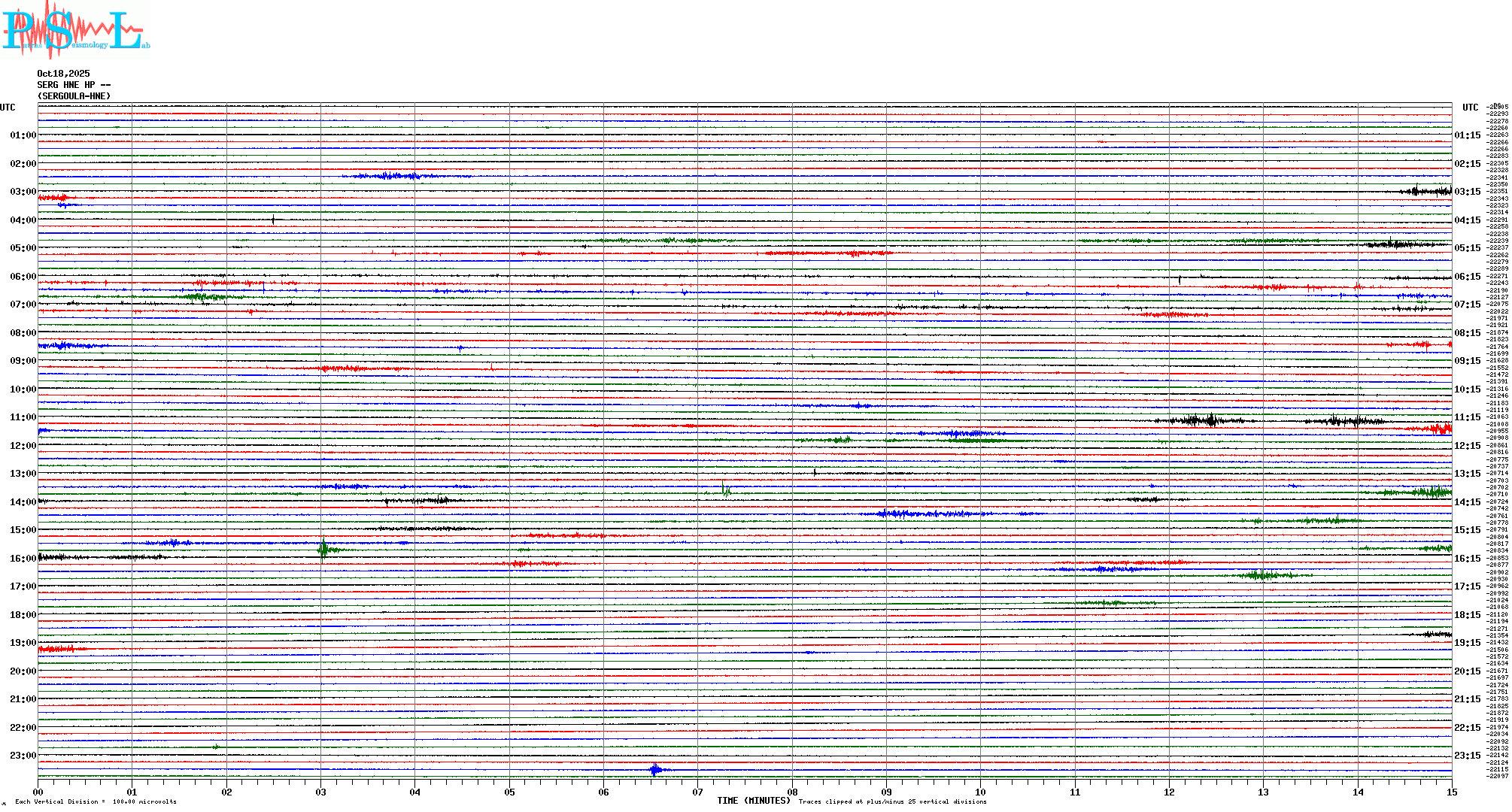Click minute marker 05 on bottom axis

(509, 792)
